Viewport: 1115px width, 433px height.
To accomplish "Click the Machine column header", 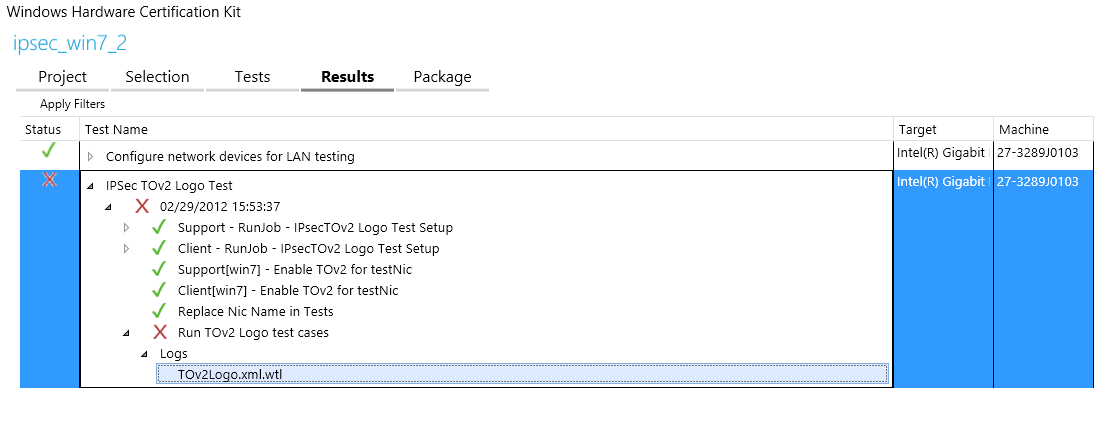I will [x=1023, y=129].
